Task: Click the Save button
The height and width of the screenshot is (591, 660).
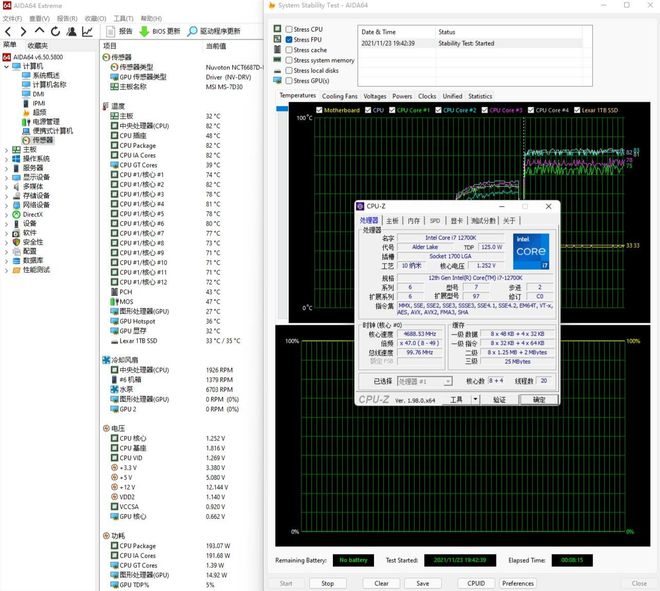Action: coord(423,583)
